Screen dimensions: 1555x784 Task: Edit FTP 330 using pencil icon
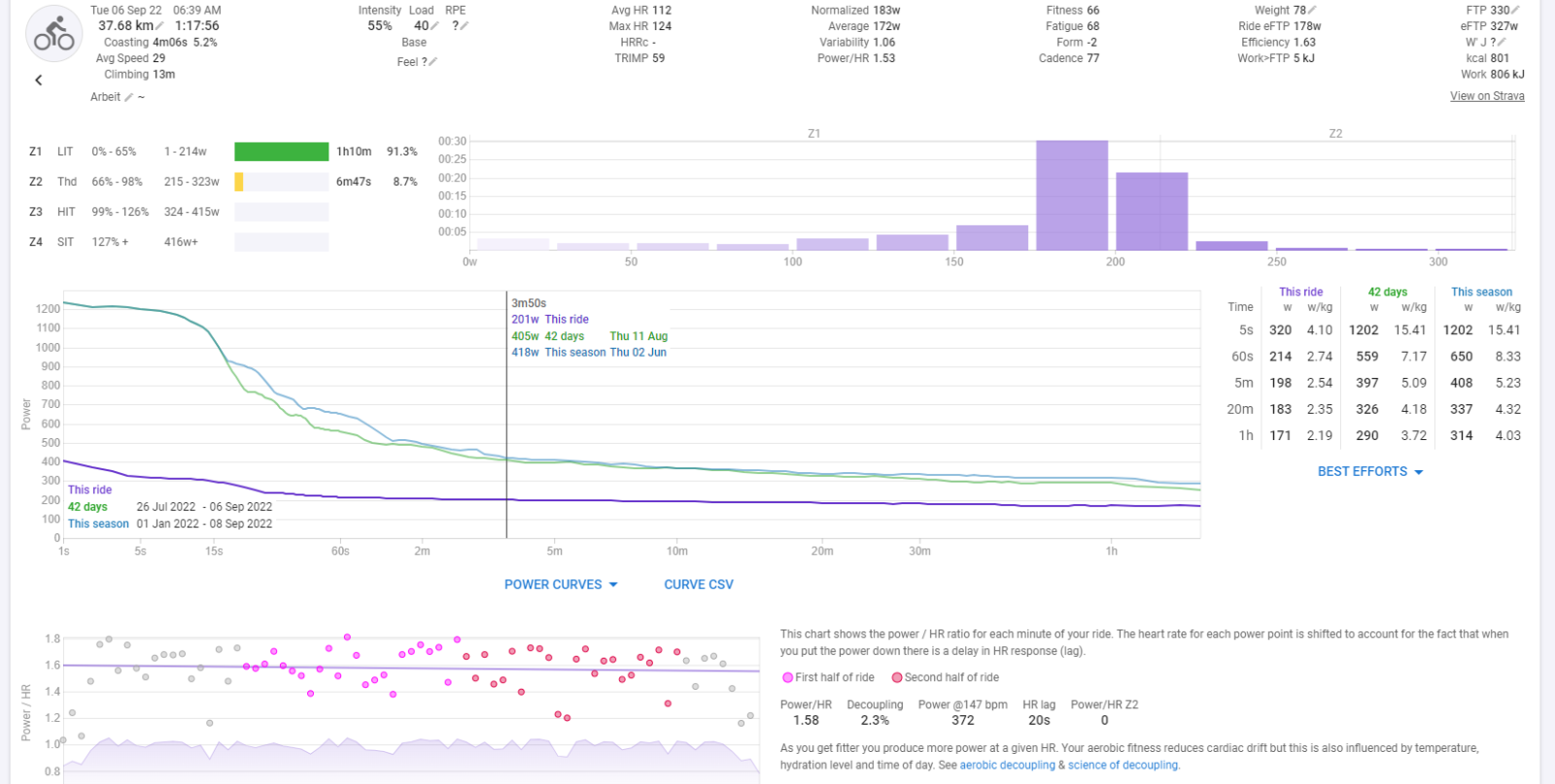point(1516,11)
